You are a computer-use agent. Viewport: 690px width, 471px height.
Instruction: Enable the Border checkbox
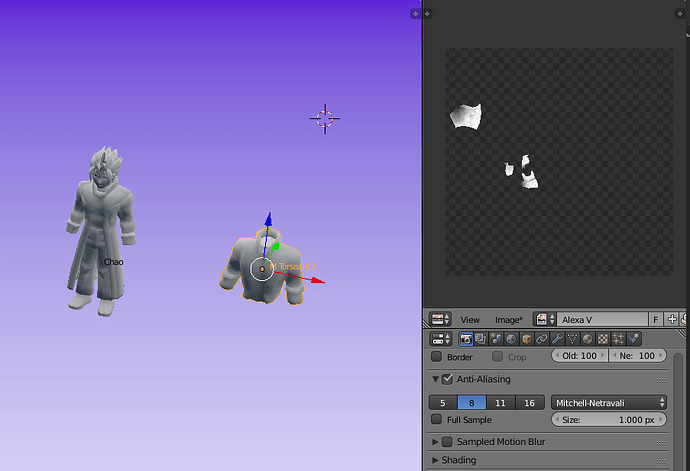[436, 357]
